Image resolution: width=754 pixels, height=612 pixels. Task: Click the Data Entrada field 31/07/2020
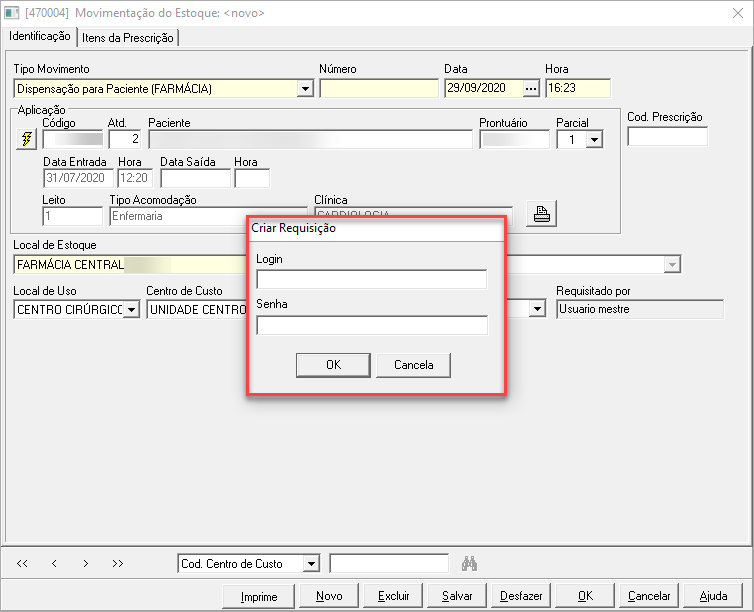[x=78, y=178]
